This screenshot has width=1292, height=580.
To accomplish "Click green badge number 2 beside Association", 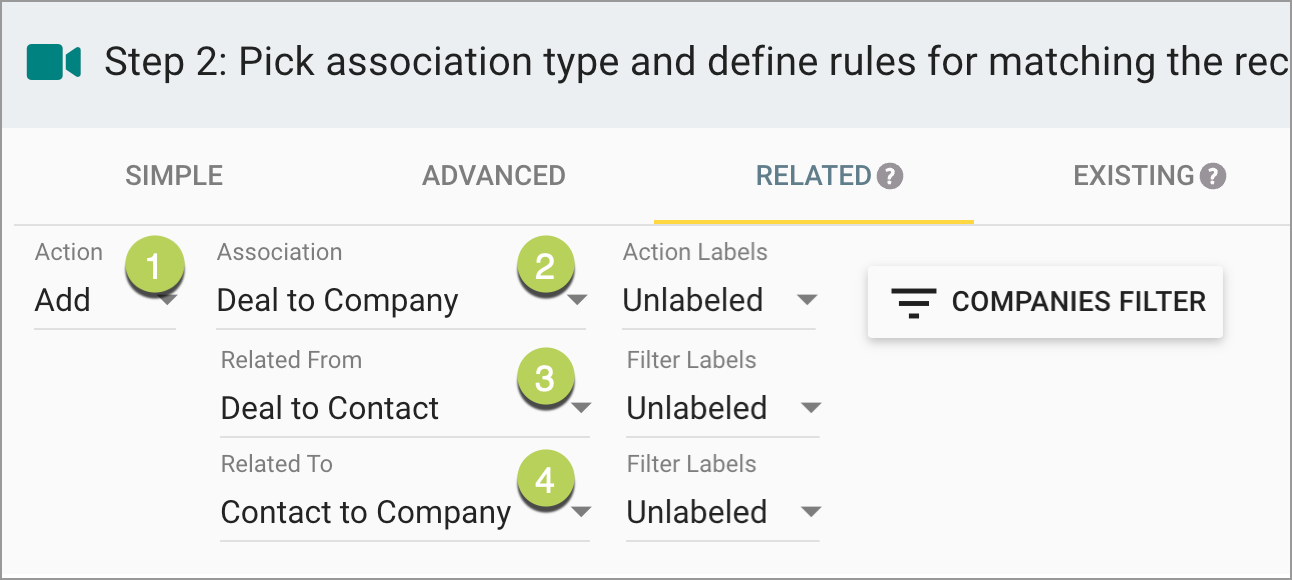I will tap(548, 266).
